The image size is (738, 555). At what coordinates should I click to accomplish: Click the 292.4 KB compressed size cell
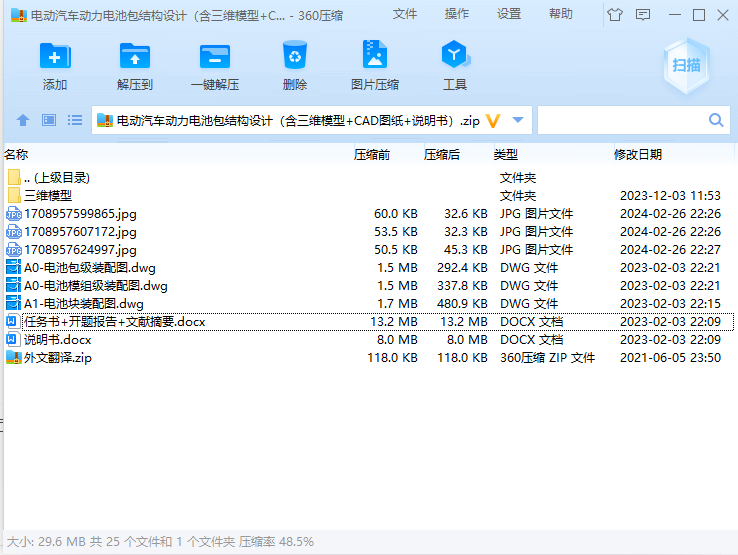coord(462,267)
